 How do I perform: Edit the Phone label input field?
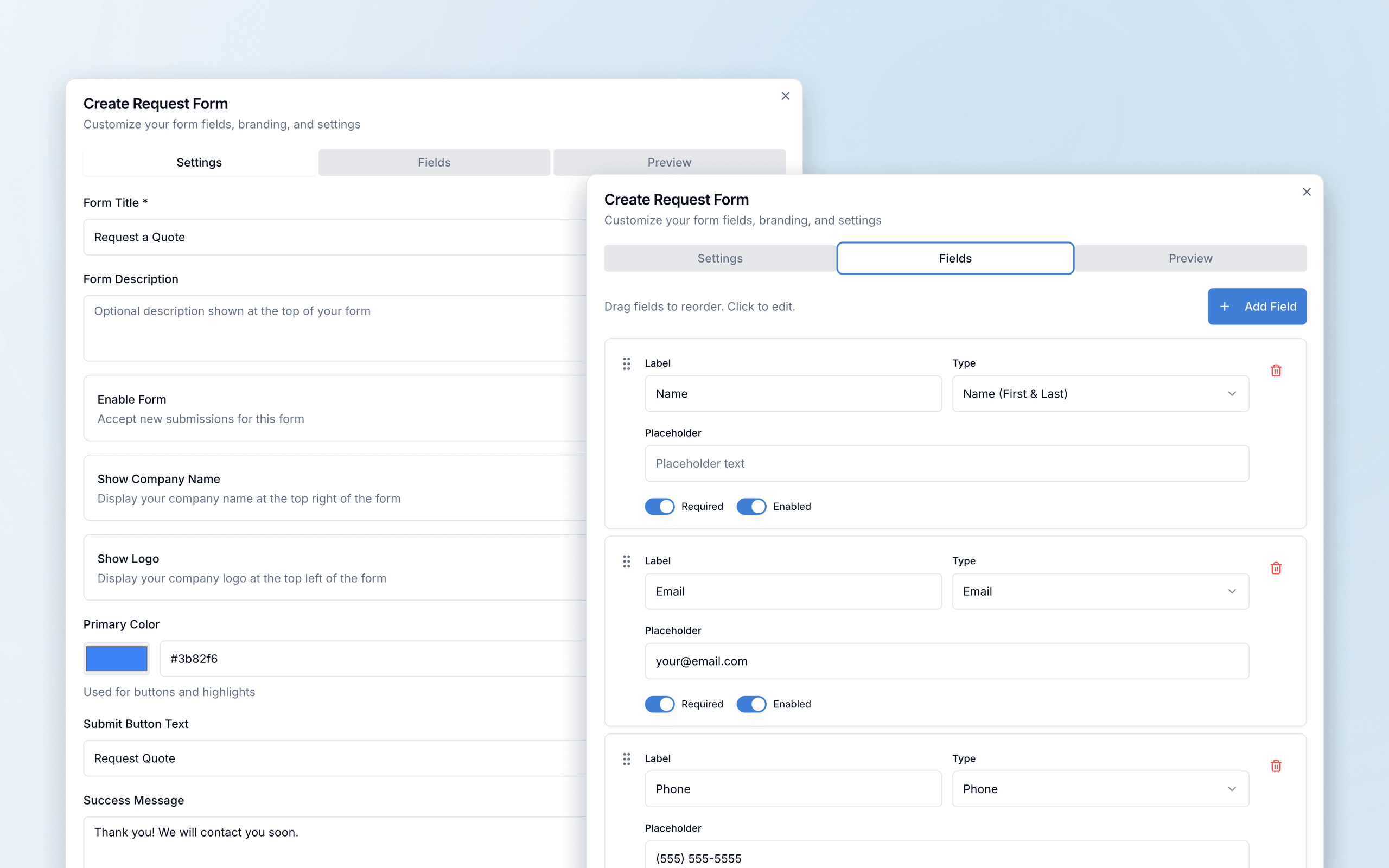793,789
